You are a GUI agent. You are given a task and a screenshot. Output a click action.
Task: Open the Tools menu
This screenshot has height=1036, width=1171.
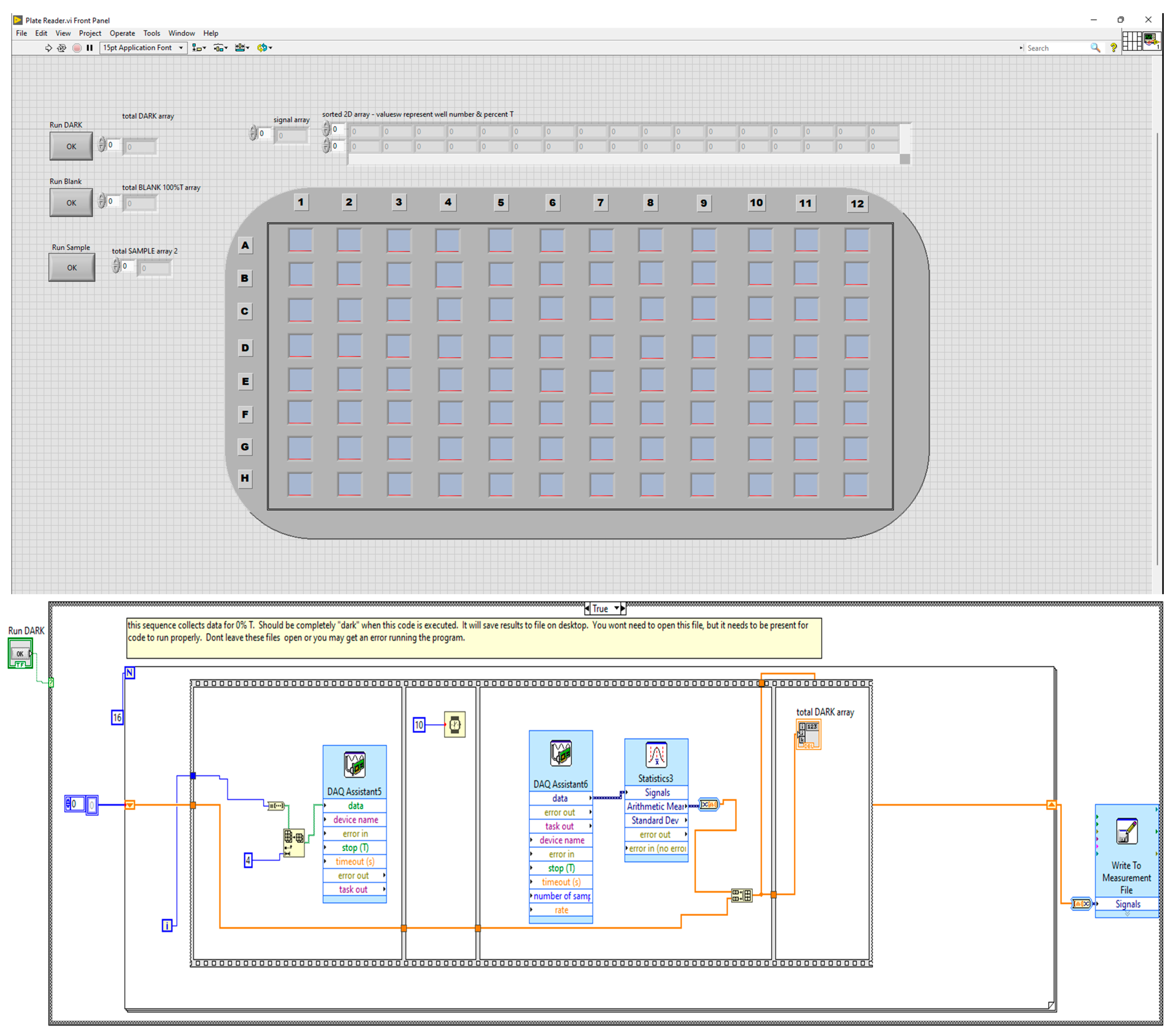click(151, 33)
